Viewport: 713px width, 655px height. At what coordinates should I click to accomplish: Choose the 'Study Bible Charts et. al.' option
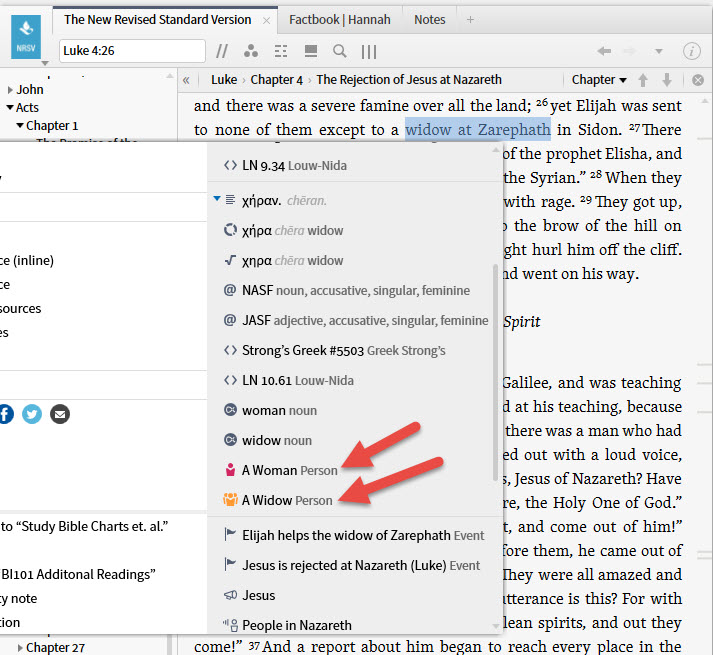84,526
